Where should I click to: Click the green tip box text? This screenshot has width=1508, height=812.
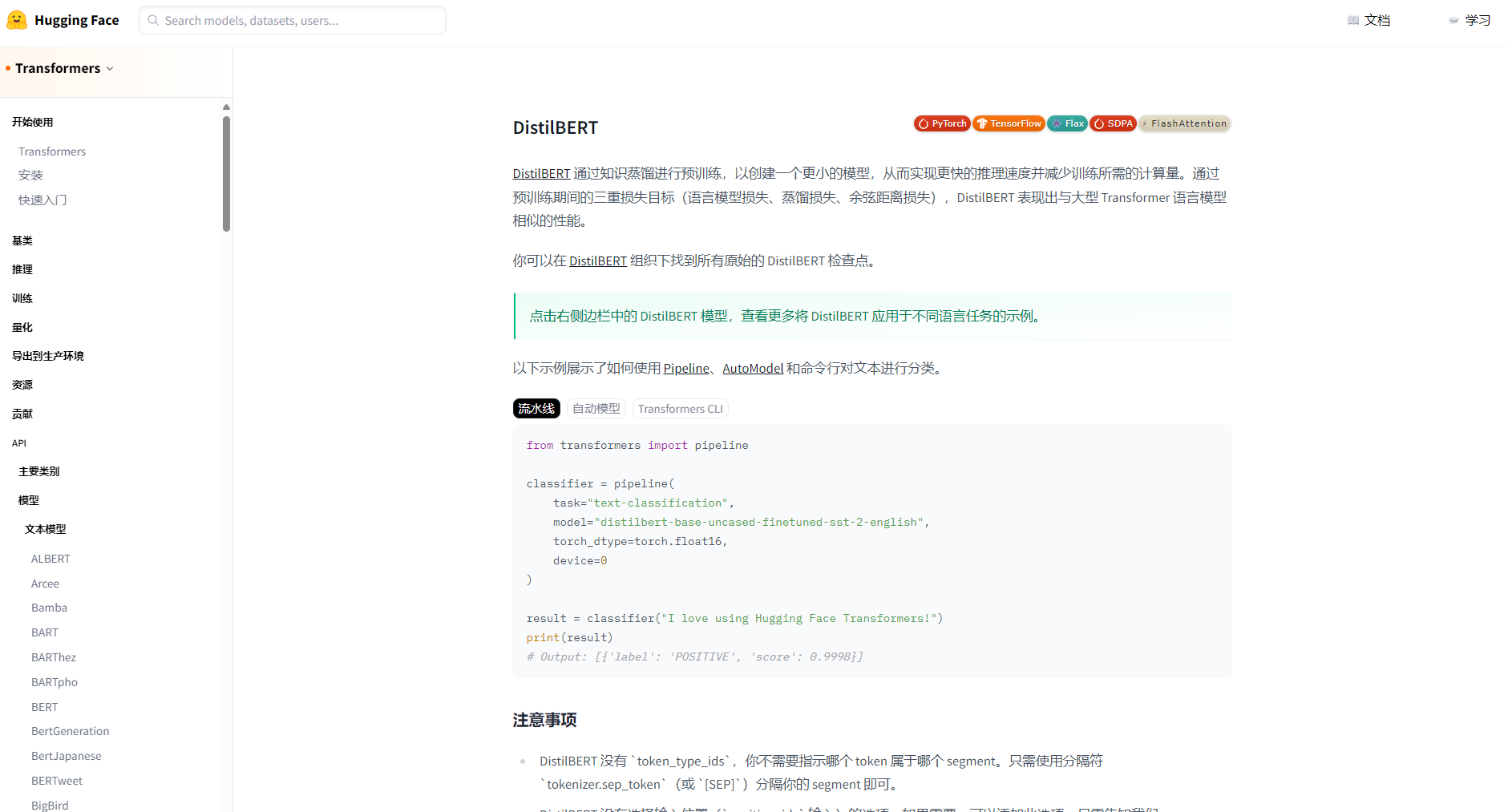click(786, 316)
